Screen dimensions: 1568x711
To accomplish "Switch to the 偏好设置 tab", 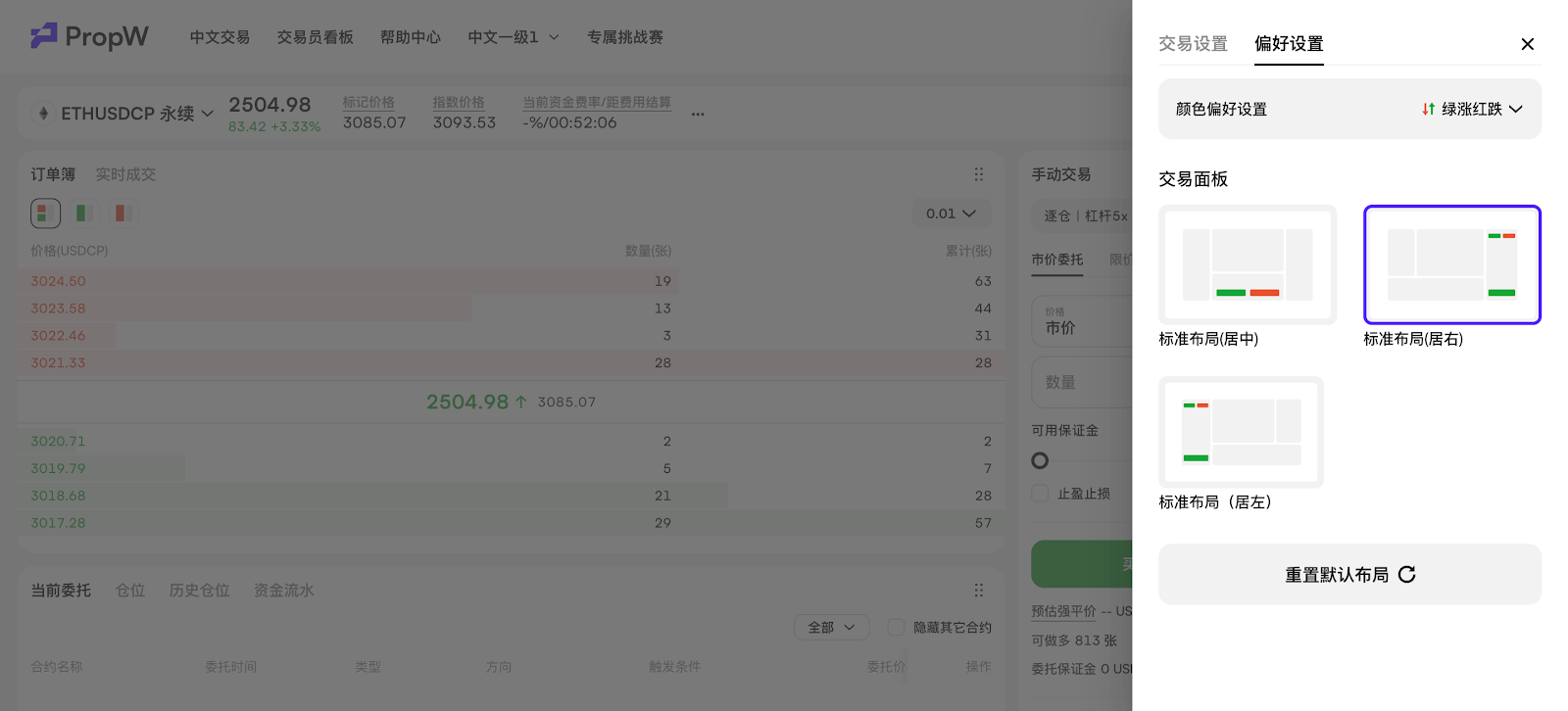I will point(1289,44).
